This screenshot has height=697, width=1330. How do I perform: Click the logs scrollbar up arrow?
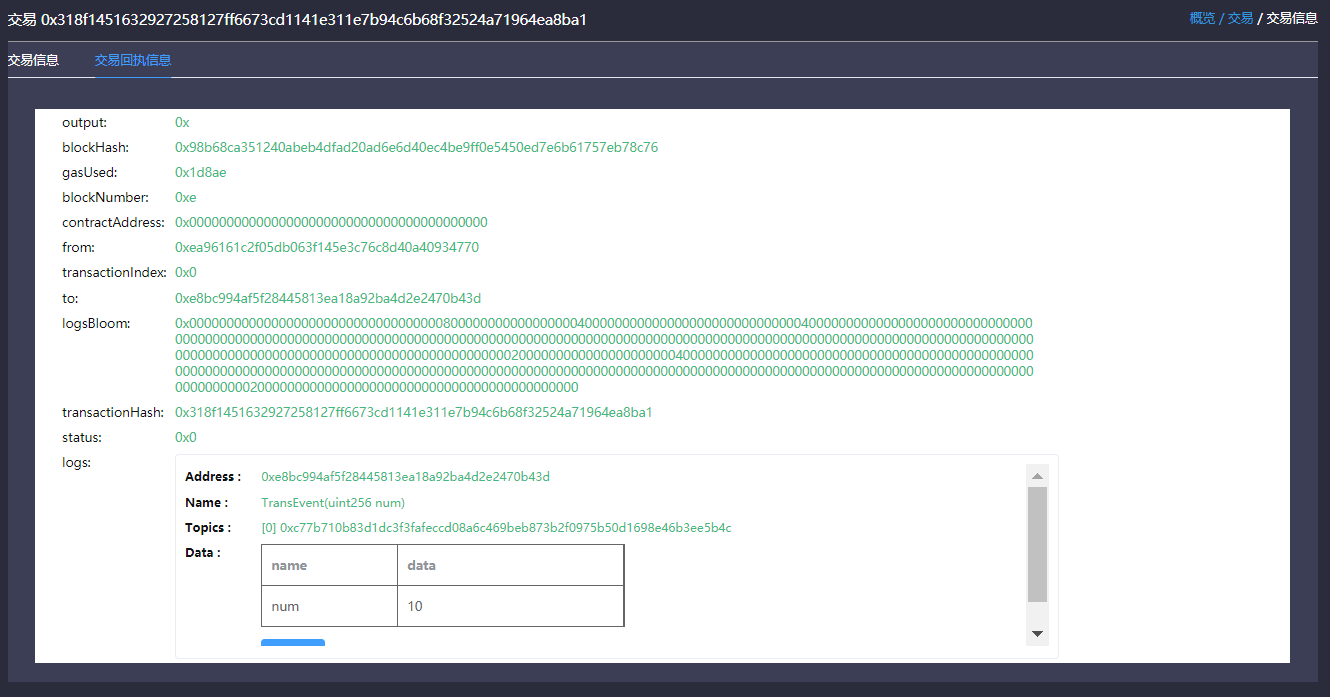pos(1037,476)
